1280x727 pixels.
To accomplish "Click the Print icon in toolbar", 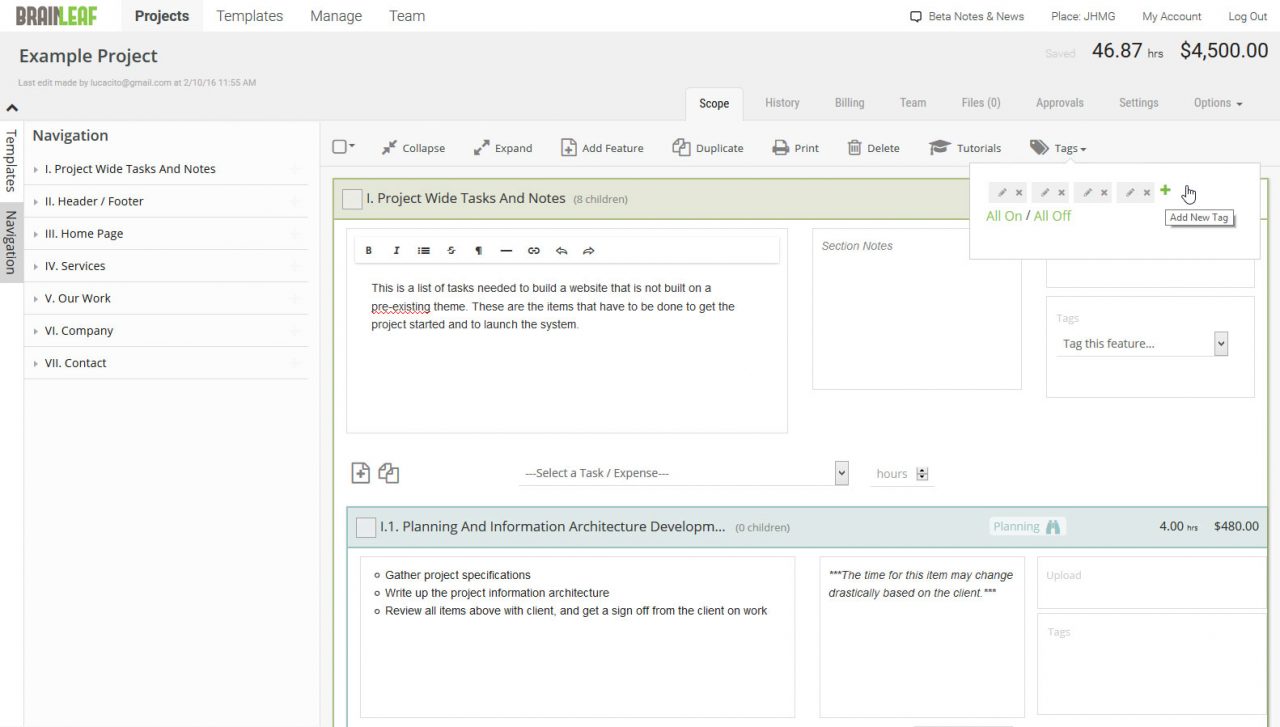I will point(780,148).
